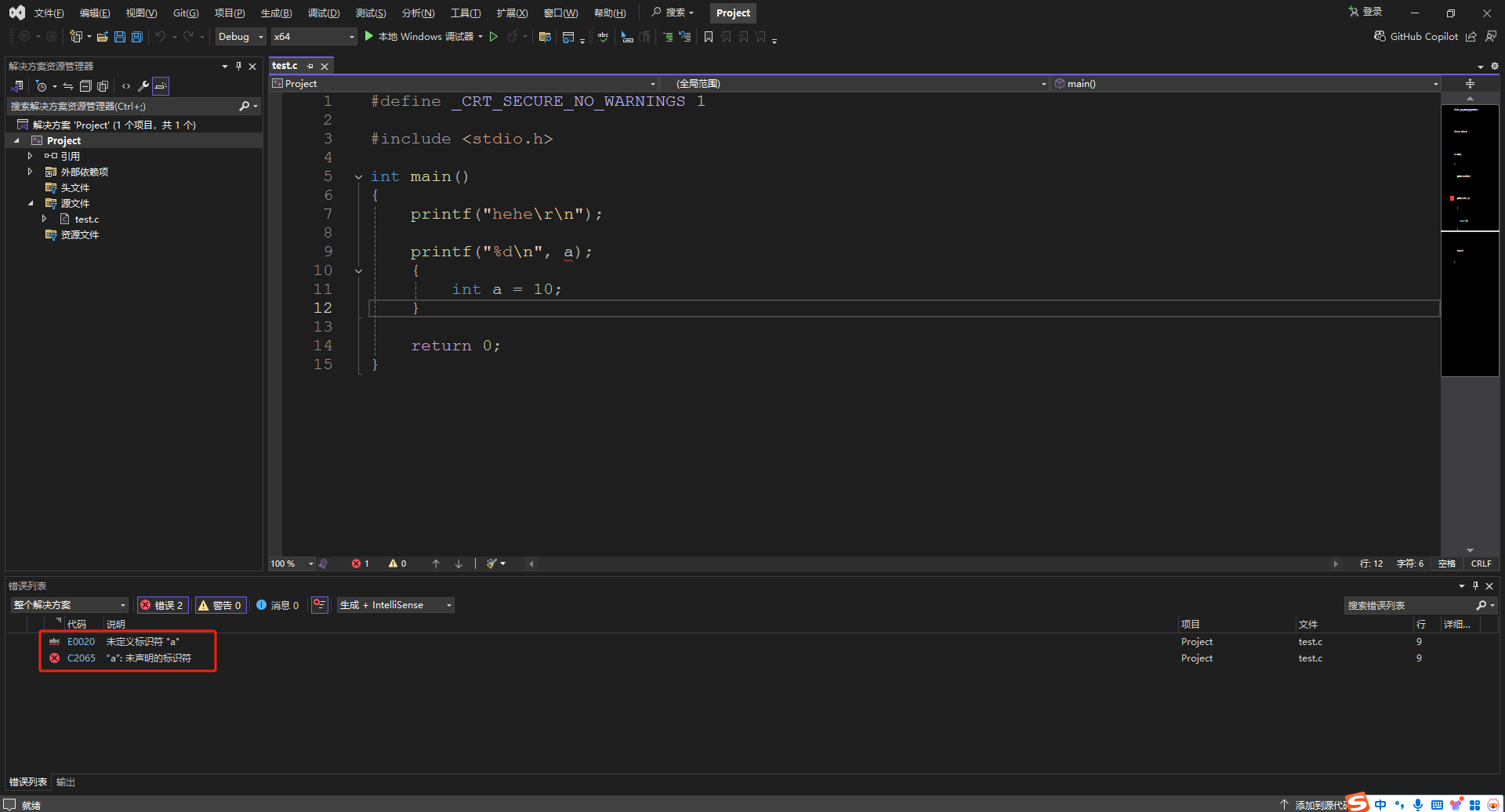Open the 工具(T) menu

(x=466, y=13)
